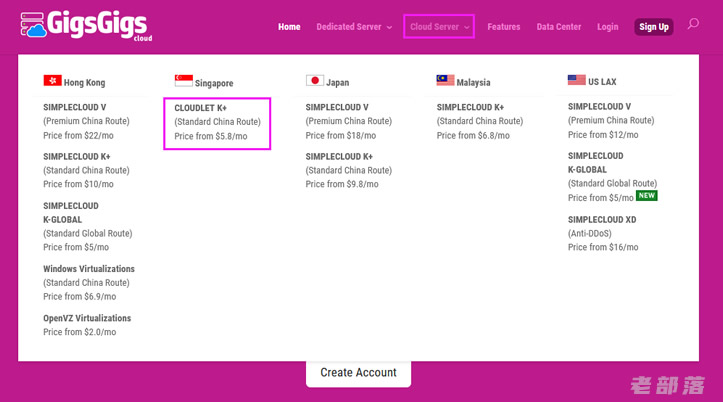This screenshot has height=402, width=723.
Task: Click the Japan flag icon
Action: point(315,81)
